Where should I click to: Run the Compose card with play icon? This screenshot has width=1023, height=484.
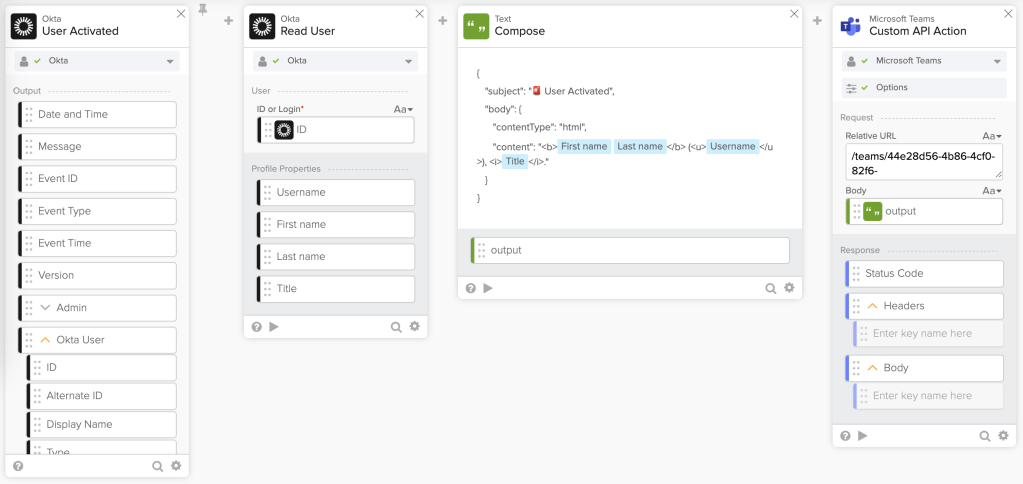[x=488, y=288]
